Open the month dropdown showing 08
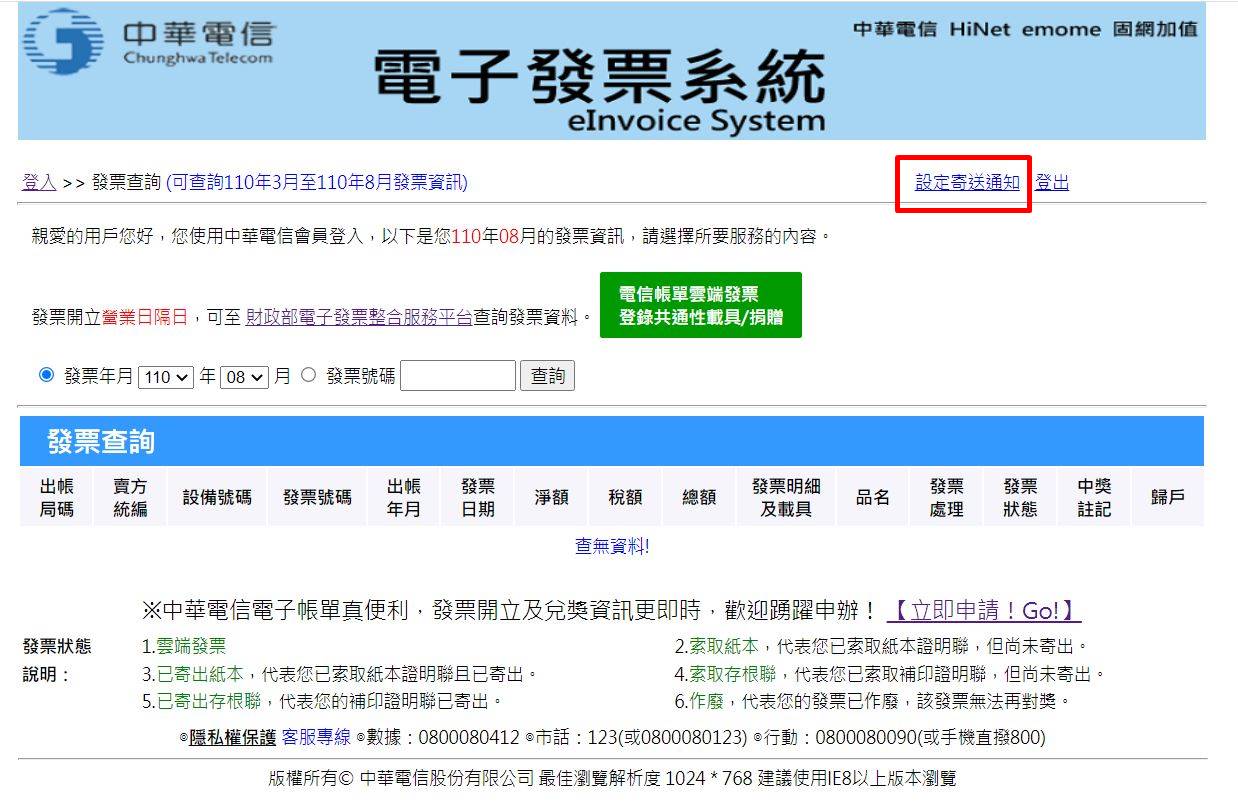This screenshot has width=1238, height=807. click(244, 377)
